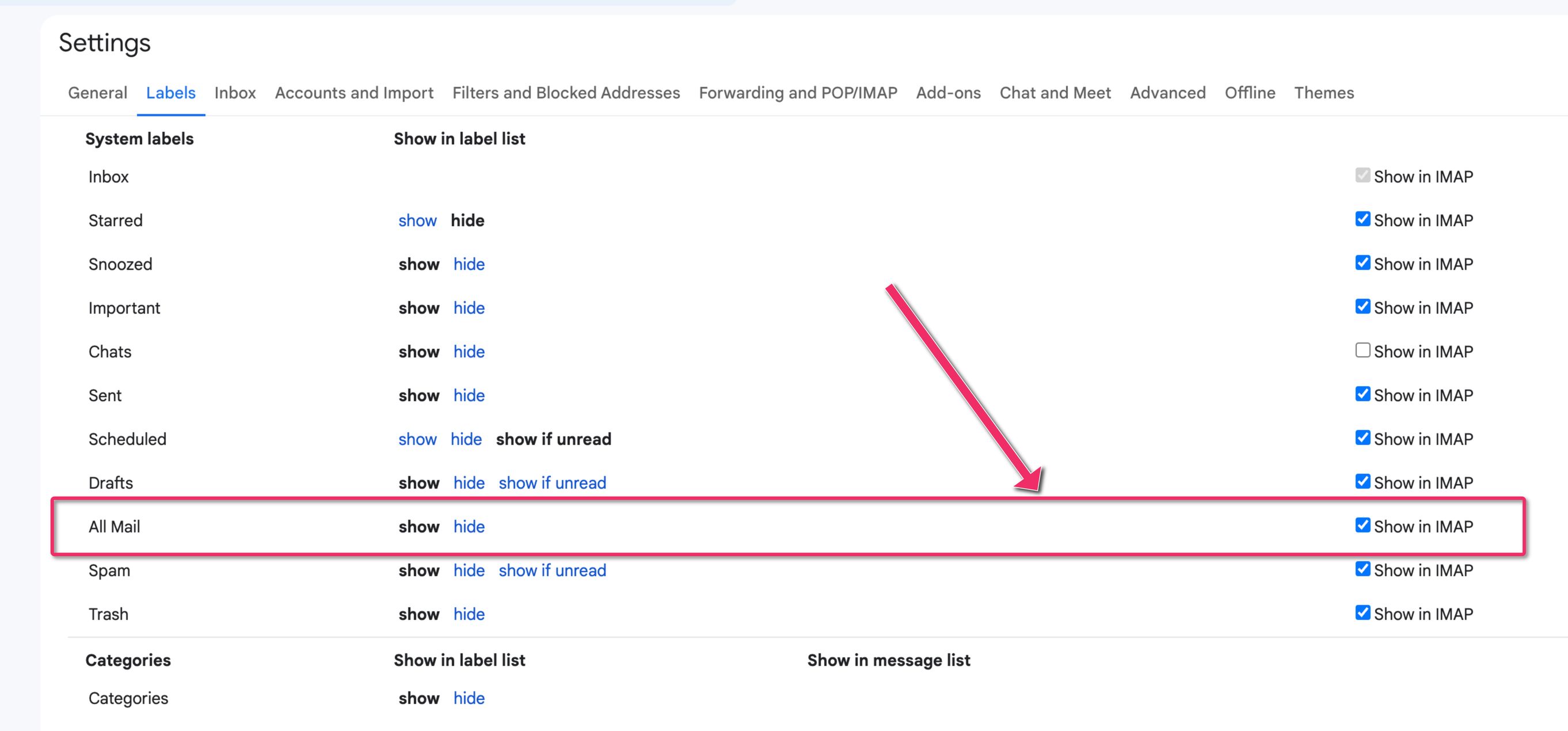This screenshot has width=1568, height=731.
Task: Open the General settings tab
Action: coord(97,93)
